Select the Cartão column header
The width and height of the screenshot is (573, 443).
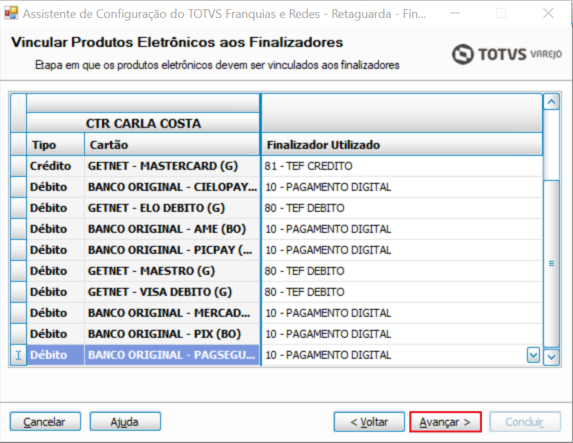click(x=172, y=145)
